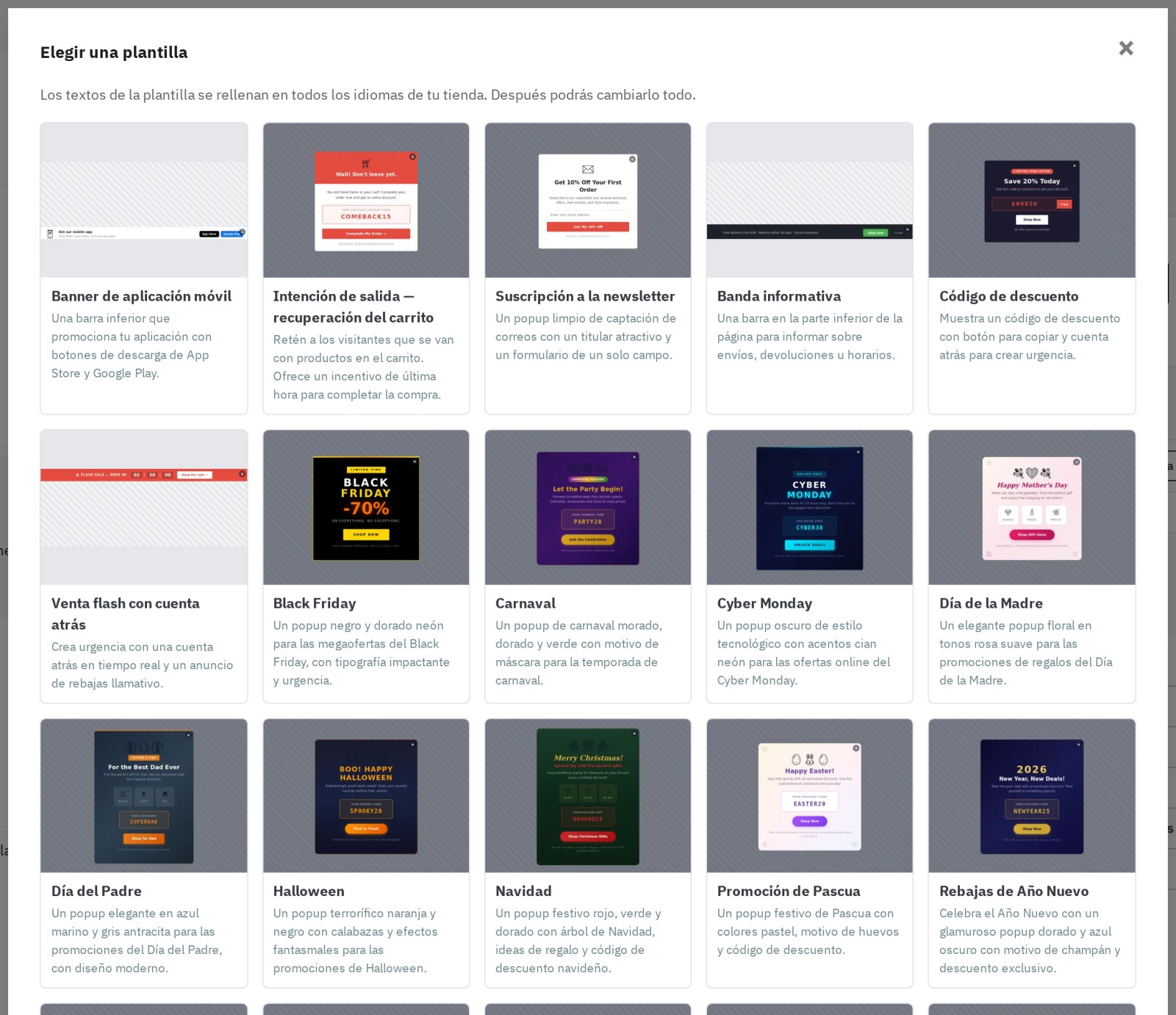Viewport: 1176px width, 1015px height.
Task: Click the Navidad title text
Action: pos(523,891)
